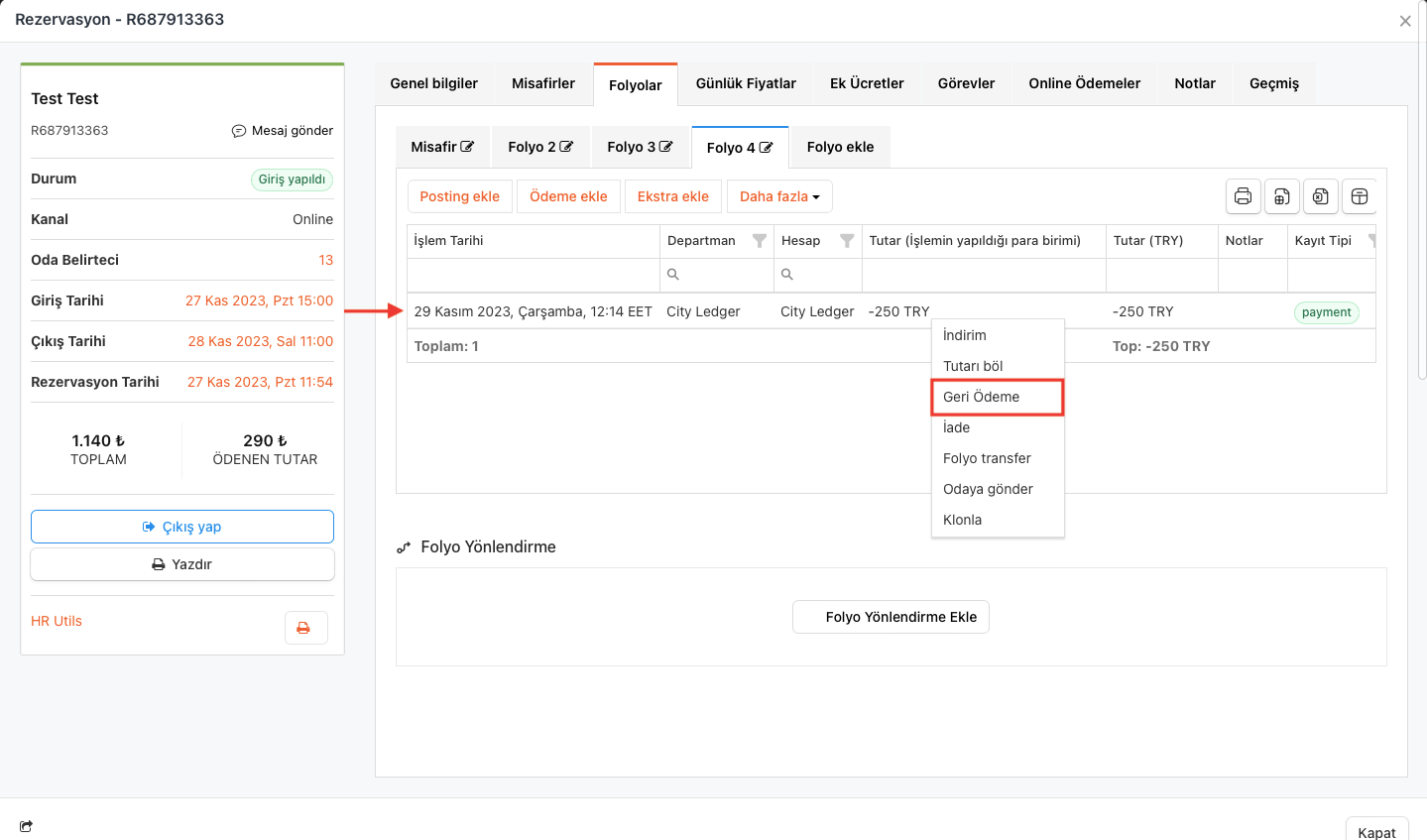The image size is (1427, 840).
Task: Click the folio print icon in toolbar
Action: pos(1243,196)
